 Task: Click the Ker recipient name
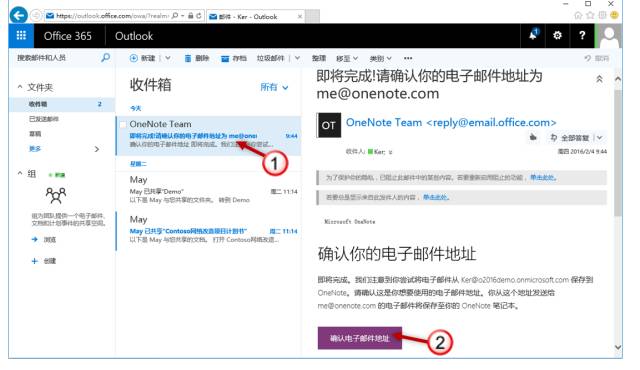click(x=379, y=152)
